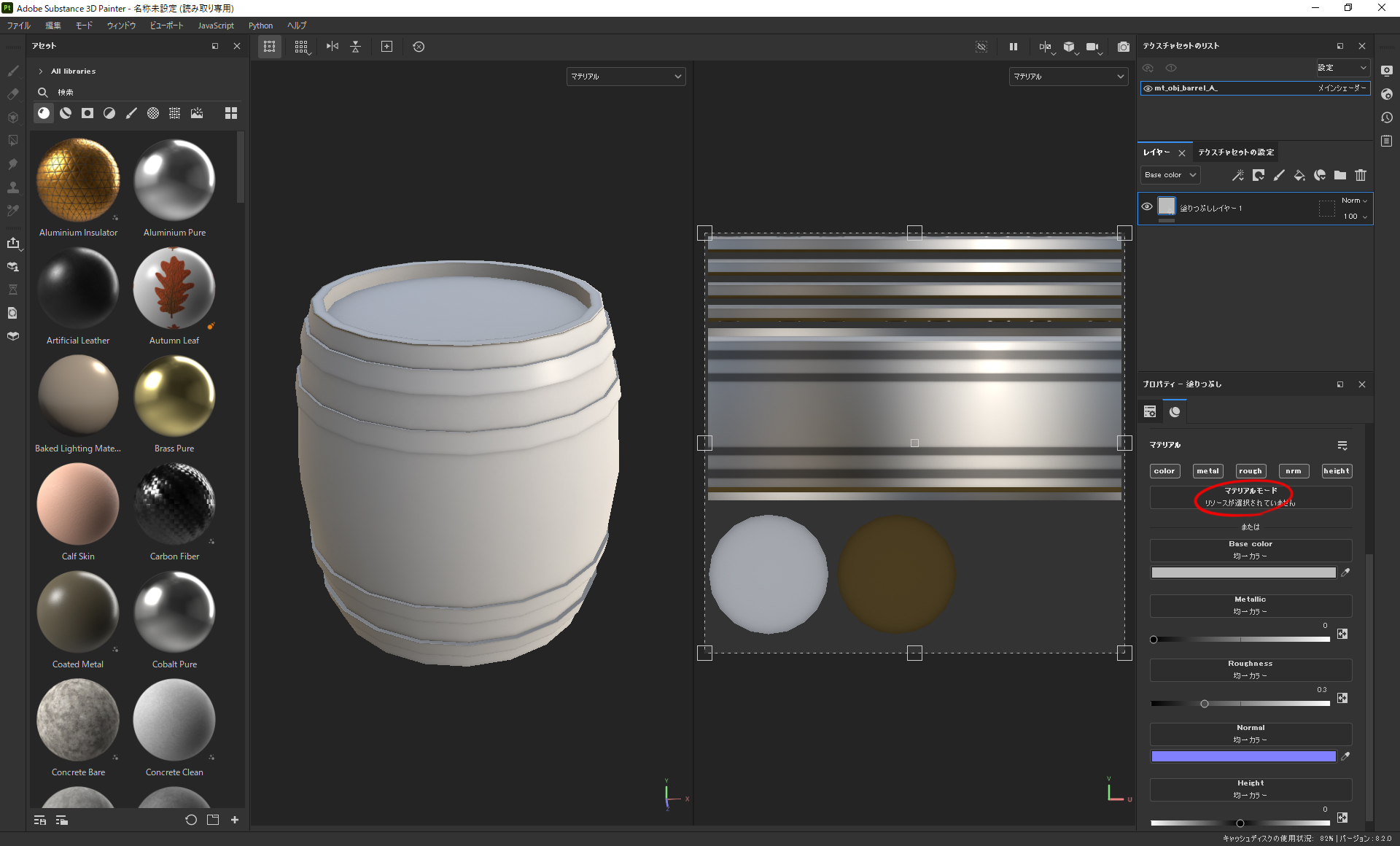Screen dimensions: 1400x846
Task: Click Metallic 均一カラー button
Action: coord(1251,606)
